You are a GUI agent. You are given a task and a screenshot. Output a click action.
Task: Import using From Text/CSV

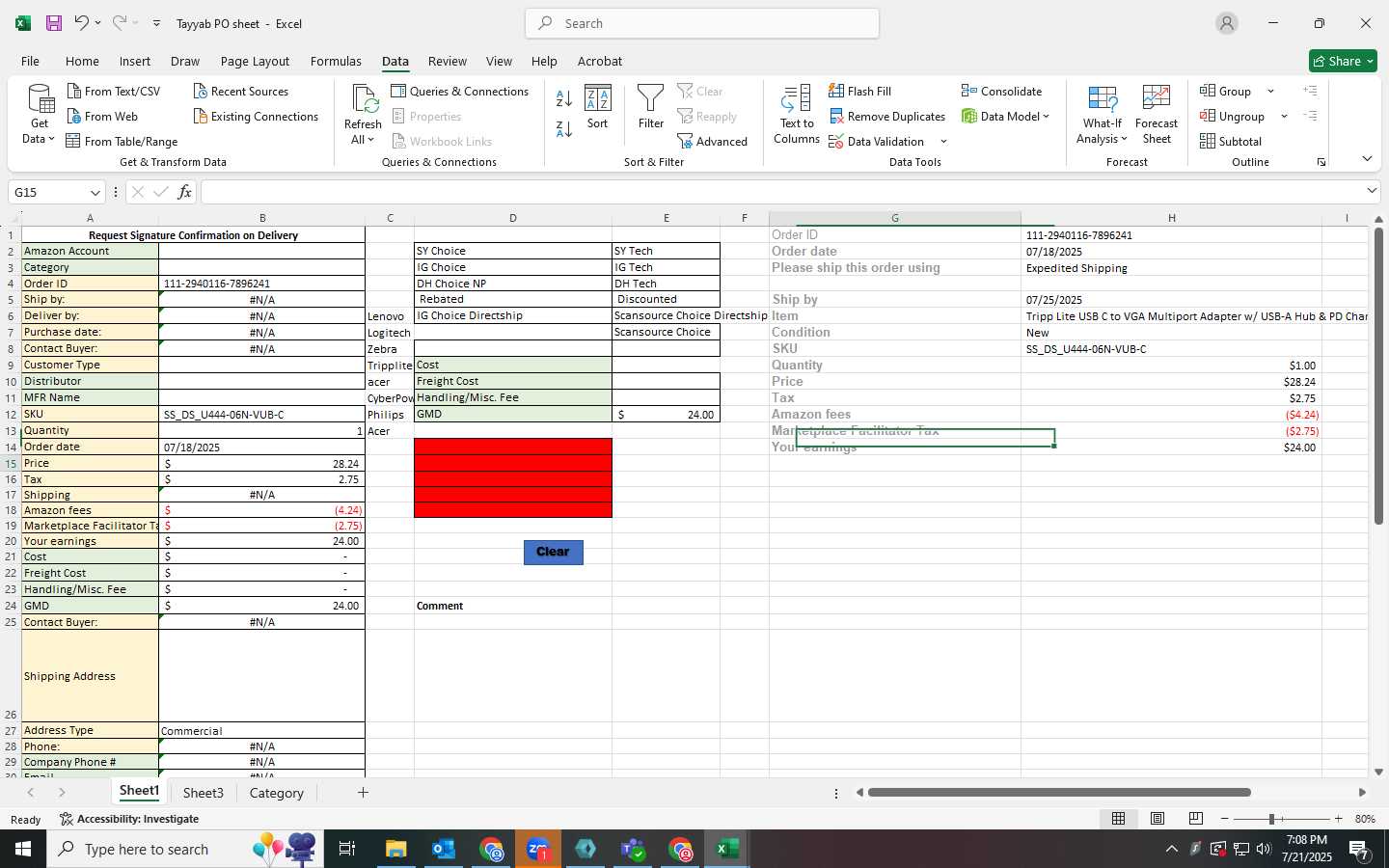(114, 91)
